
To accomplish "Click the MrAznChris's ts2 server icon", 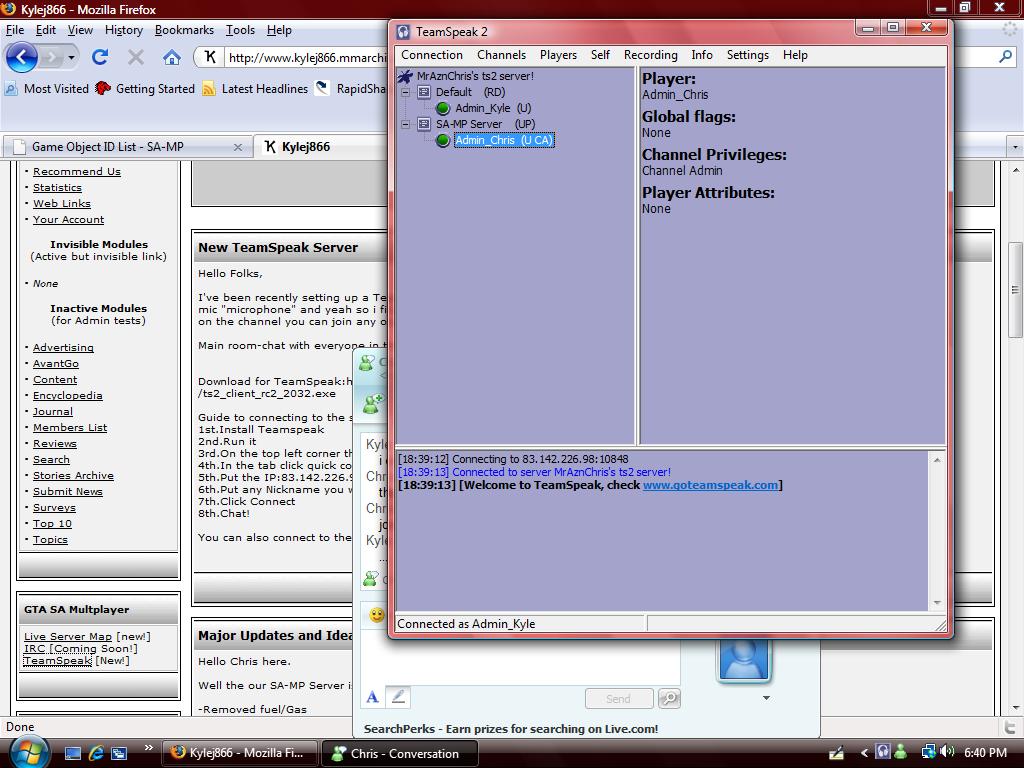I will click(406, 76).
